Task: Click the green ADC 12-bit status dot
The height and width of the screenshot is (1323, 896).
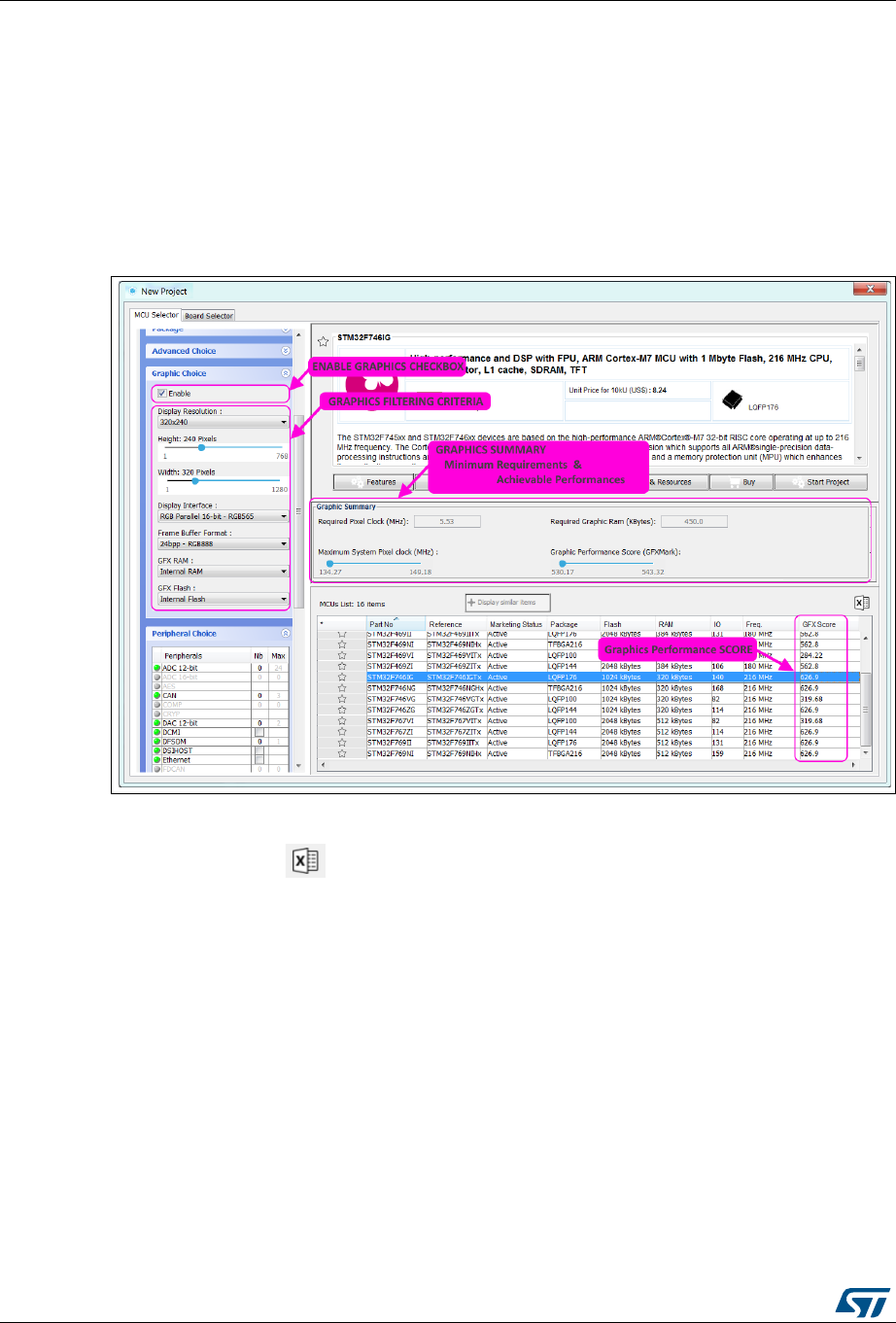Action: tap(157, 669)
